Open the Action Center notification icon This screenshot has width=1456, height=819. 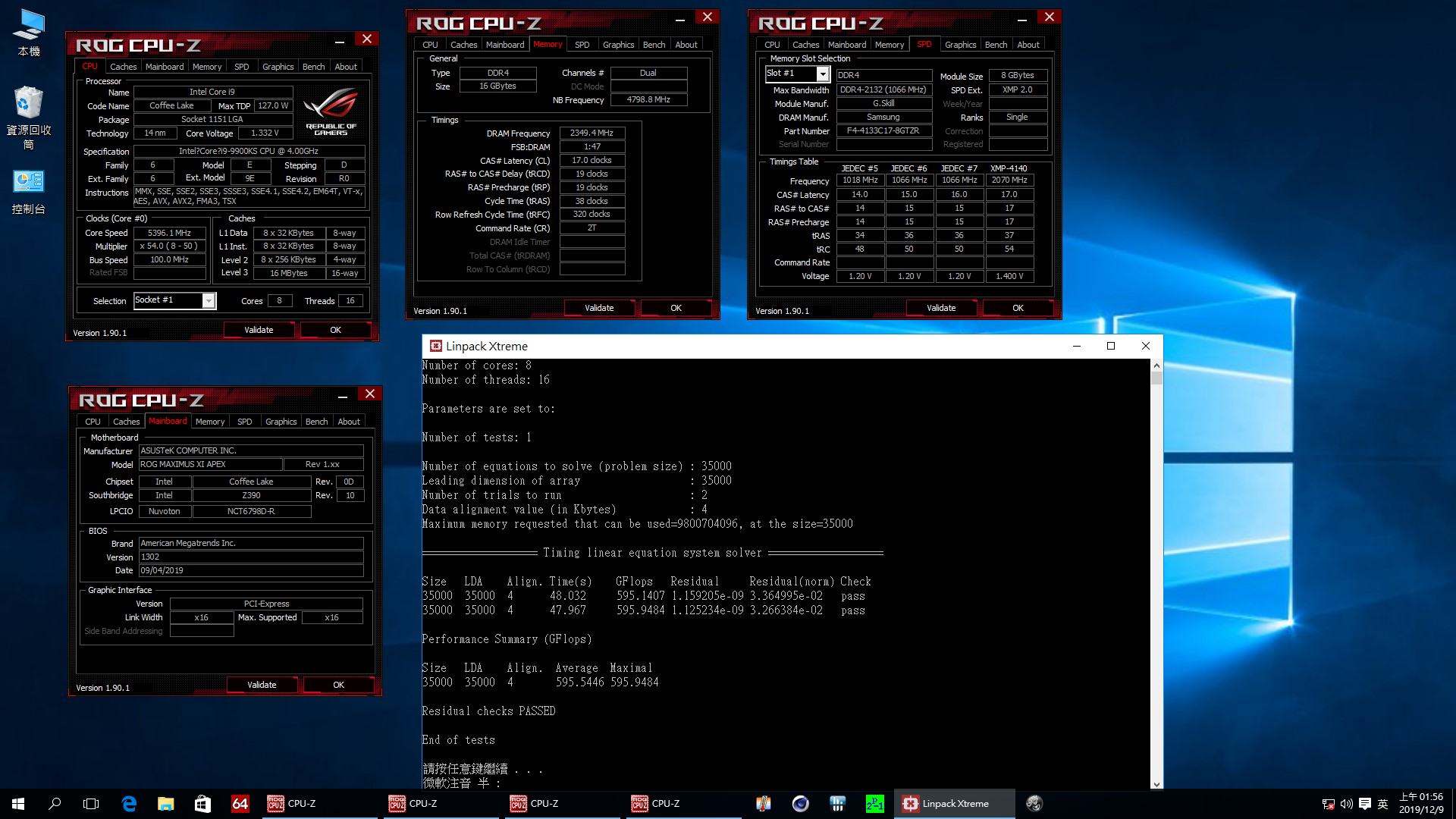1365,804
